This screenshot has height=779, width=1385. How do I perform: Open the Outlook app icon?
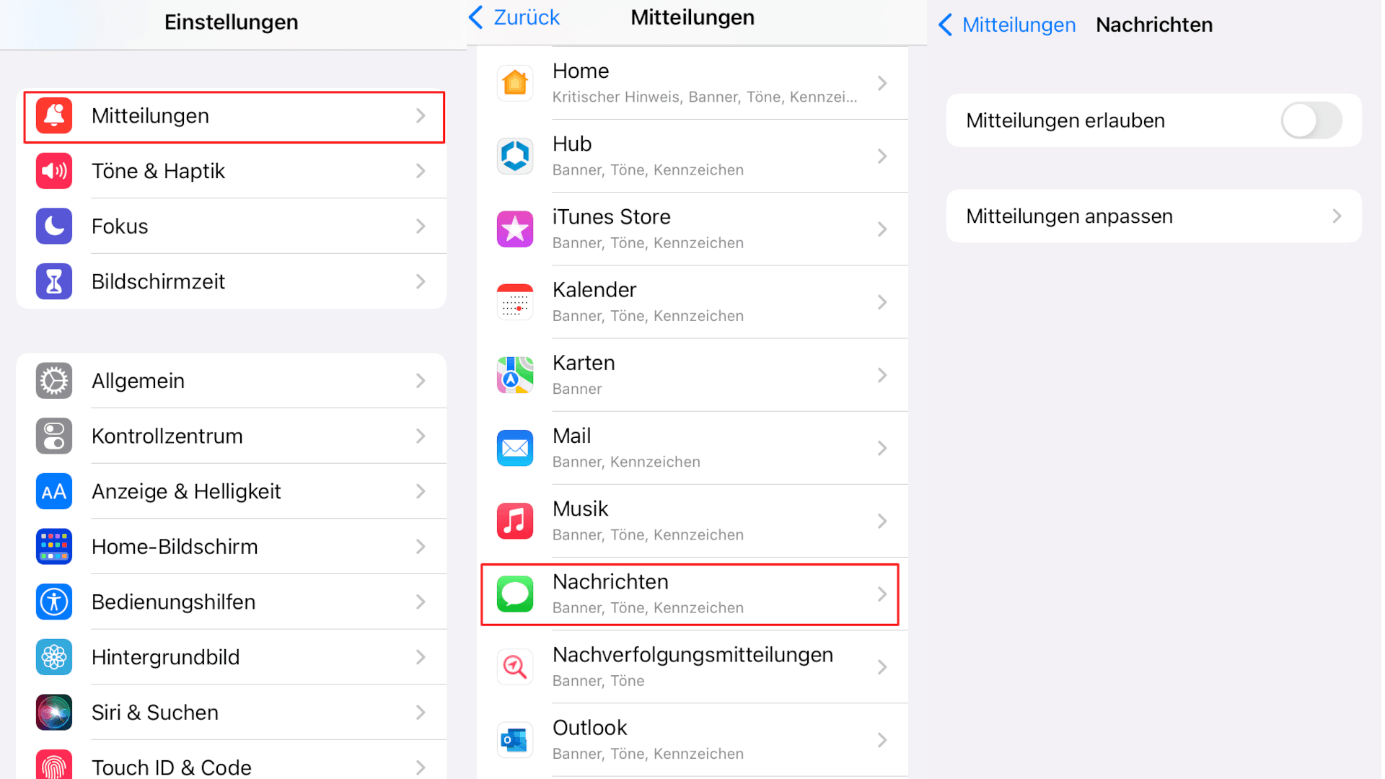(x=515, y=740)
